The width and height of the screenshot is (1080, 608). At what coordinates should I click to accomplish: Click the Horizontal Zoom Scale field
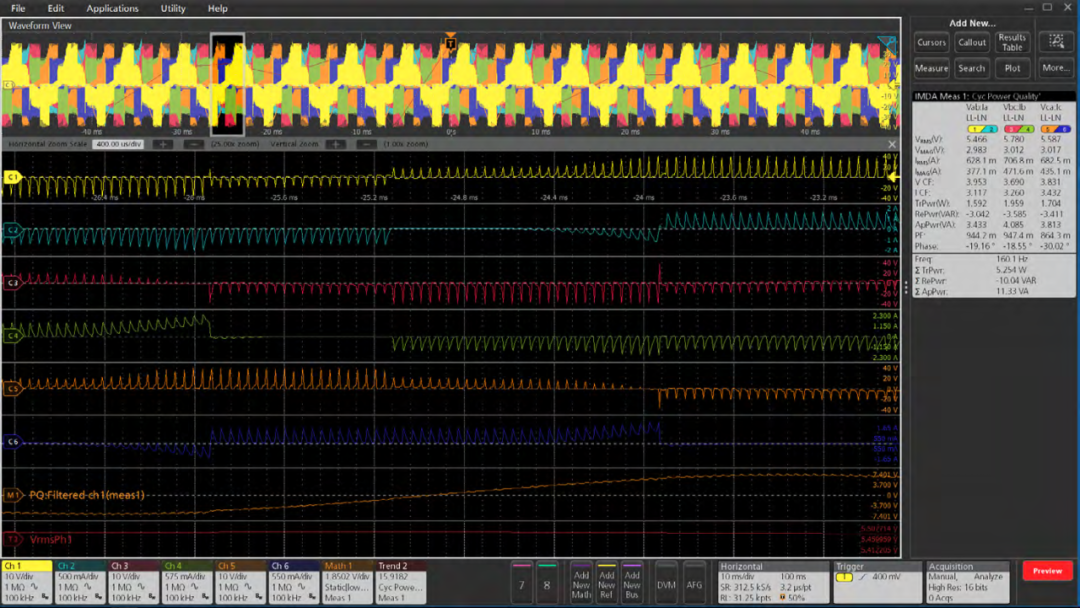pyautogui.click(x=118, y=144)
